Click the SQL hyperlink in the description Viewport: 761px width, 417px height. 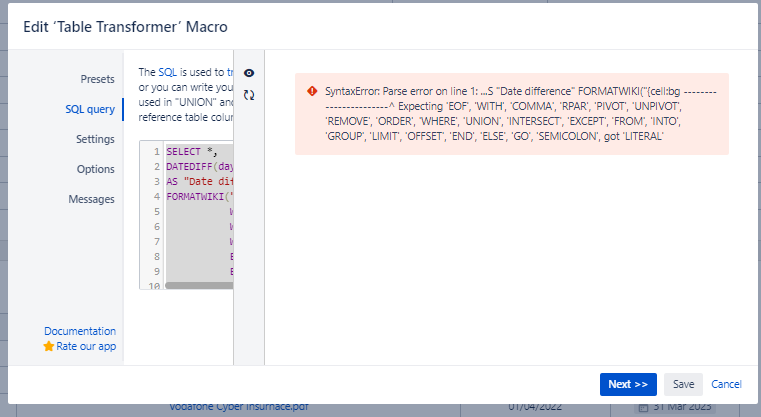167,72
